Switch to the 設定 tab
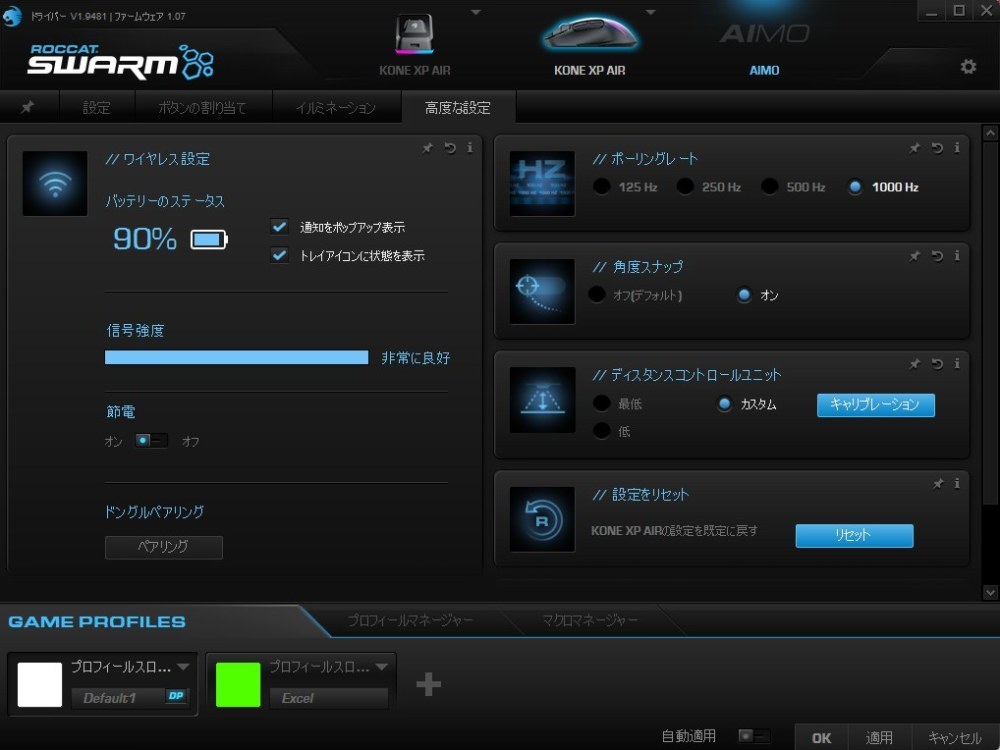Image resolution: width=1000 pixels, height=750 pixels. (x=97, y=107)
